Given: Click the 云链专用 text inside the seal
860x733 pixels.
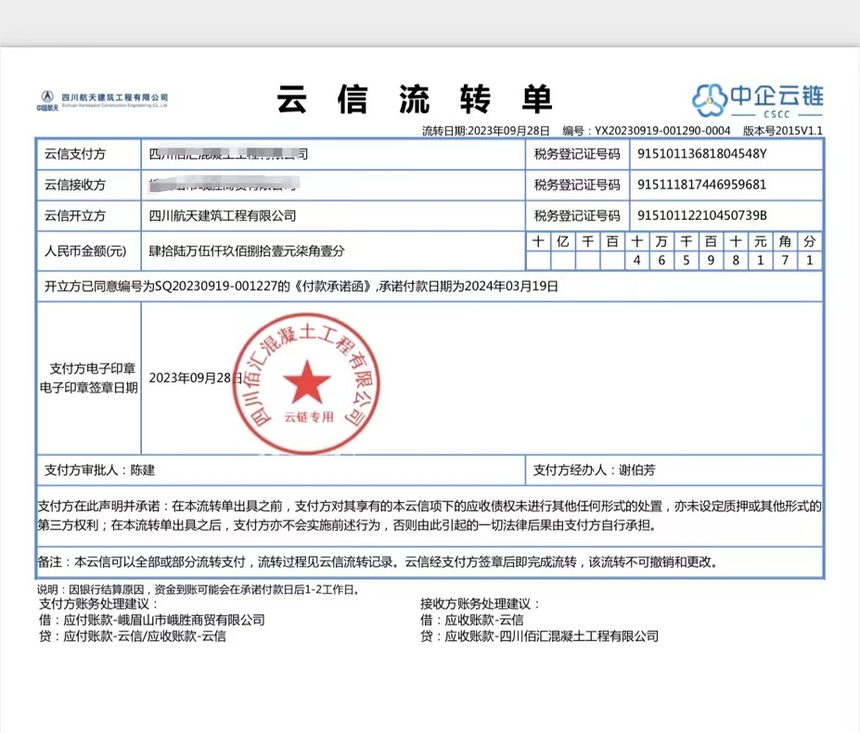Looking at the screenshot, I should 309,417.
